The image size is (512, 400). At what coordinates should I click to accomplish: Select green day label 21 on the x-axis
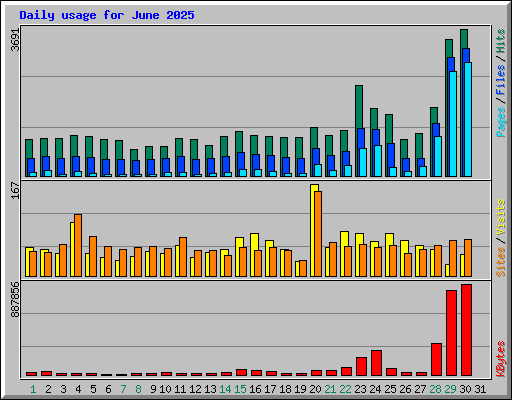pos(330,389)
